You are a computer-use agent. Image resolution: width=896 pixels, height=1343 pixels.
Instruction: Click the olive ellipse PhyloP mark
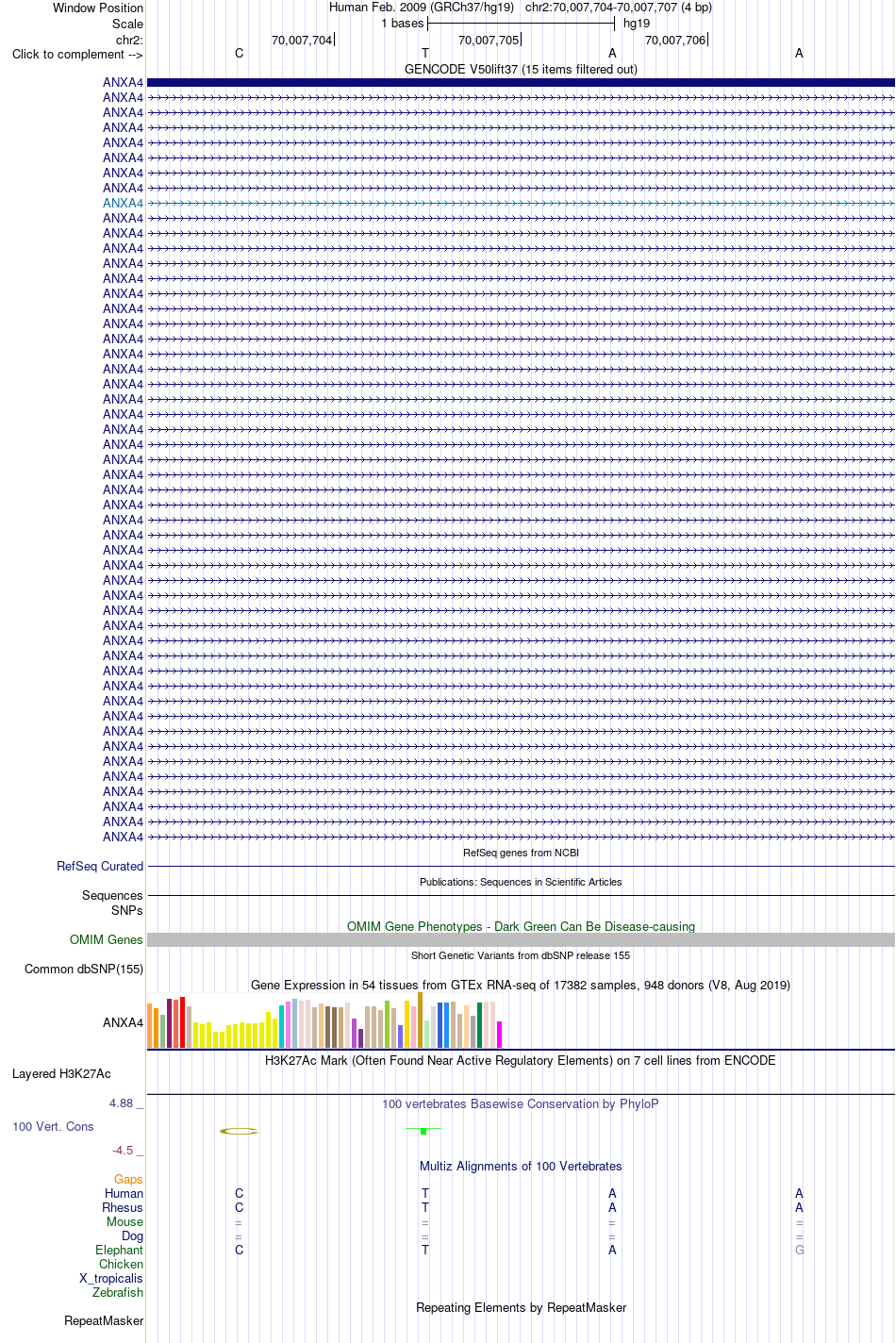[x=239, y=1131]
